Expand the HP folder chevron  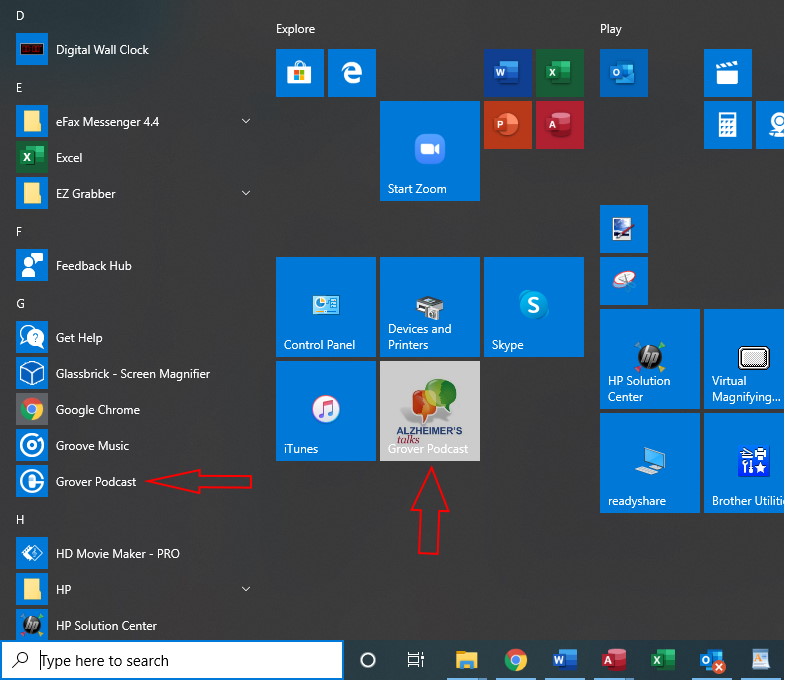click(x=246, y=589)
